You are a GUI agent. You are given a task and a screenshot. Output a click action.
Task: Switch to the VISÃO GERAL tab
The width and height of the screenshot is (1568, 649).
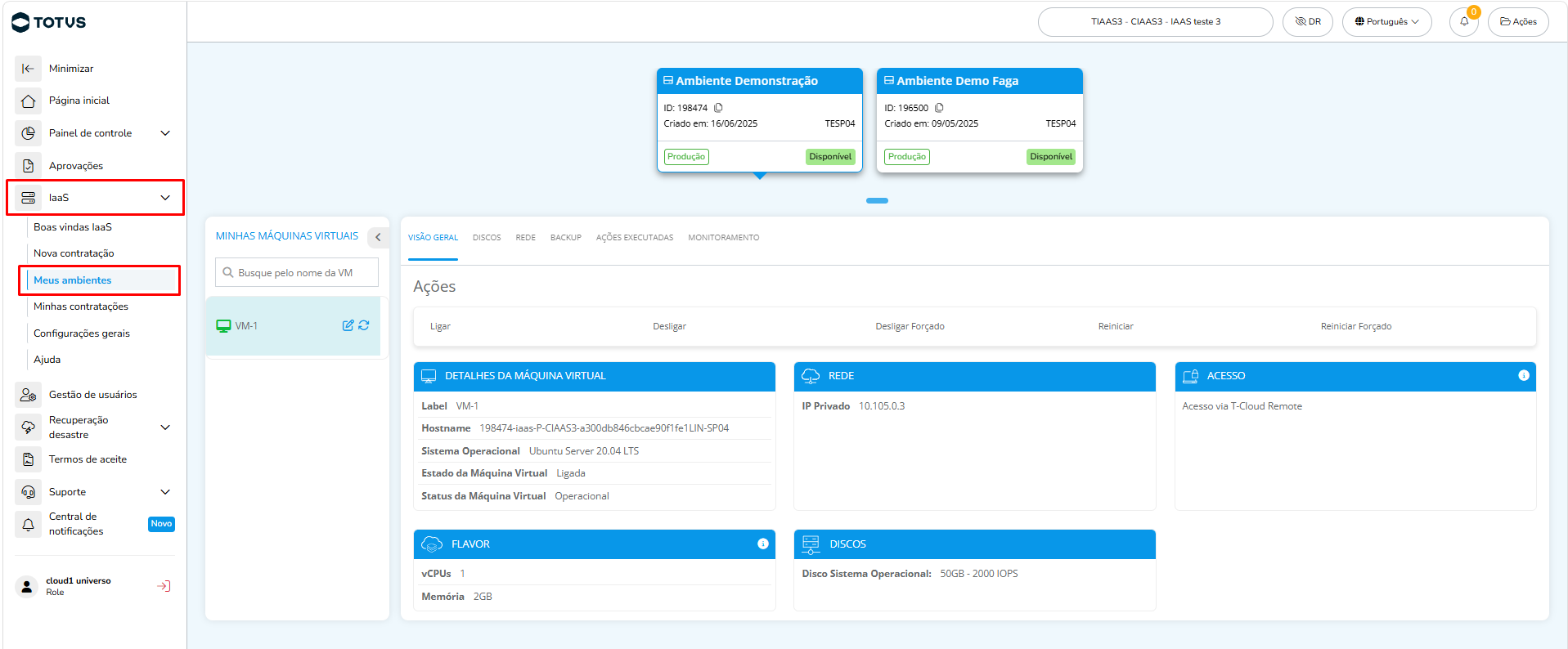pyautogui.click(x=433, y=238)
